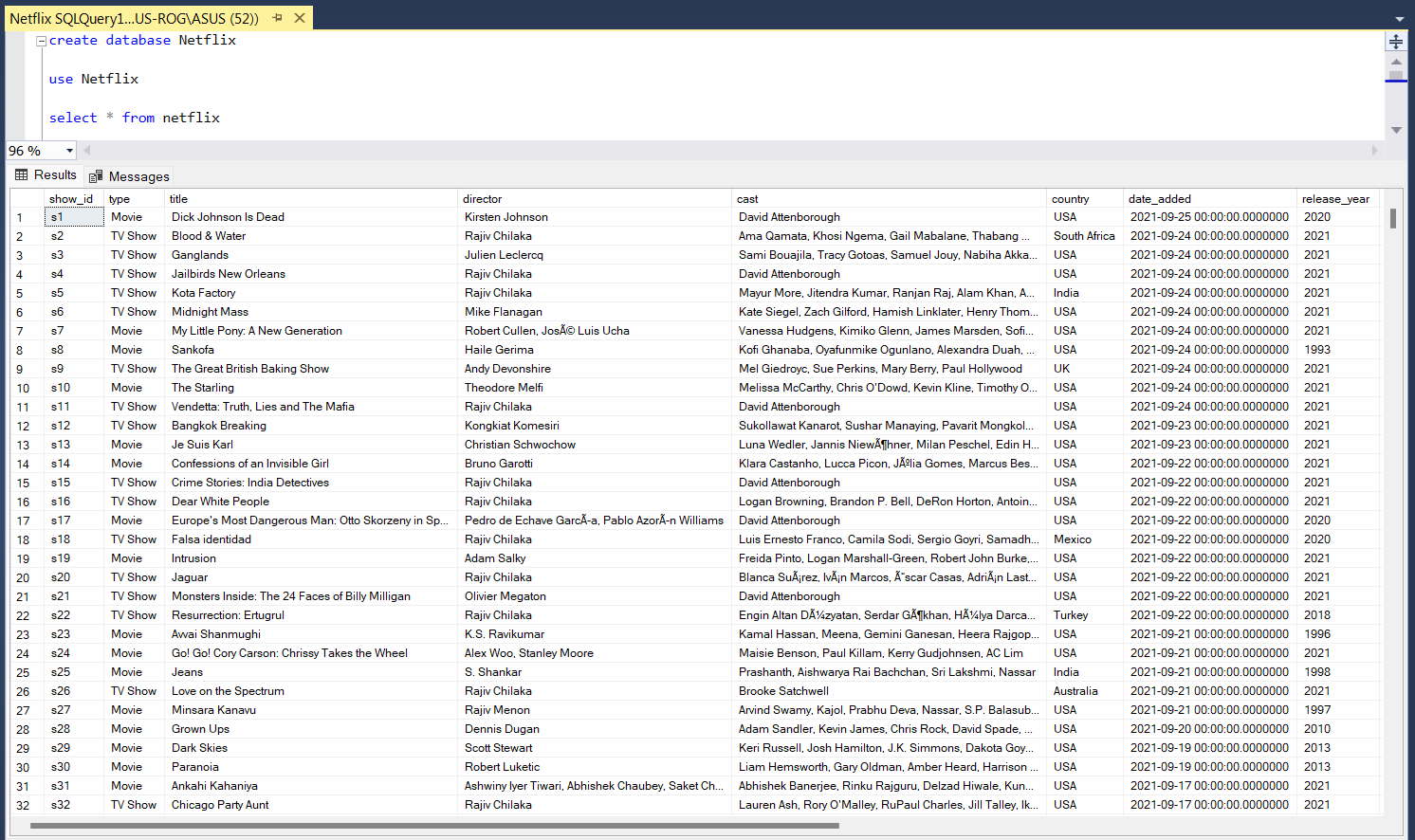Click the Robert Luketic director cell
This screenshot has width=1415, height=840.
(x=595, y=767)
